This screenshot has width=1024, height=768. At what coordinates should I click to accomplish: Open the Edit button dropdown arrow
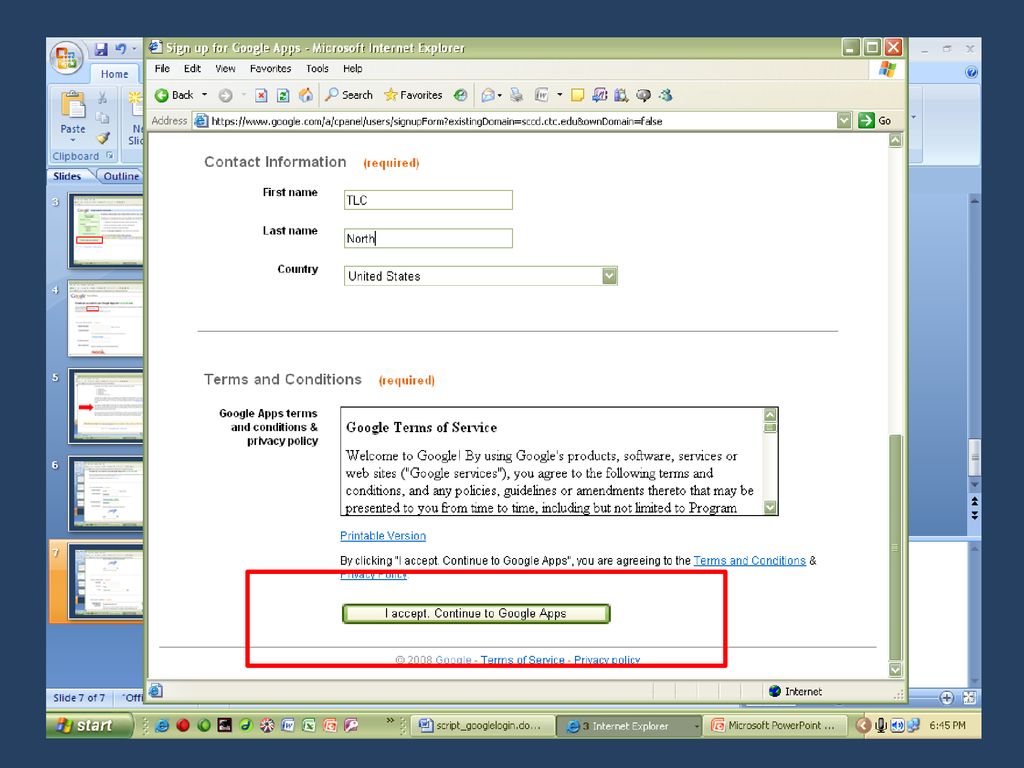560,95
